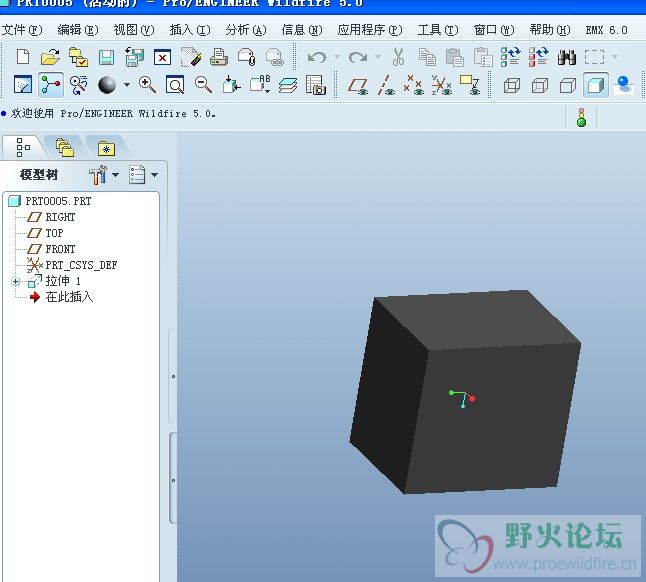
Task: Click the Repaint screen icon
Action: 23,85
